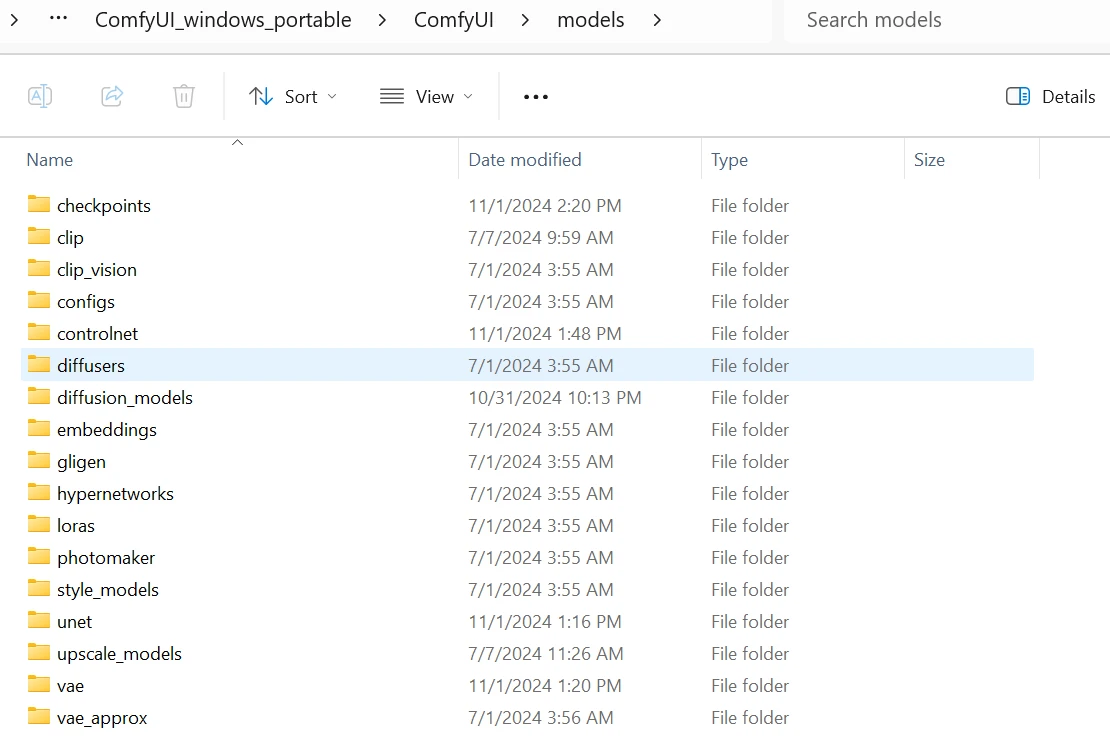
Task: Click the controlnet folder icon
Action: pyautogui.click(x=39, y=333)
